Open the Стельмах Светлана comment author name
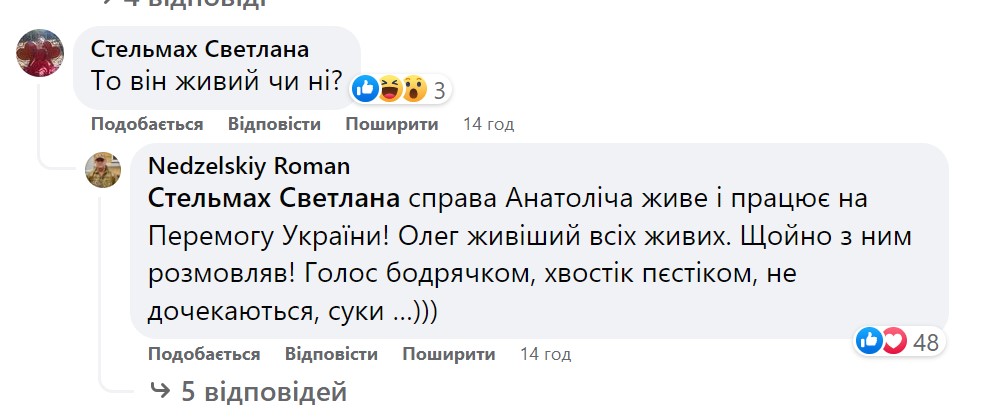 pos(199,49)
